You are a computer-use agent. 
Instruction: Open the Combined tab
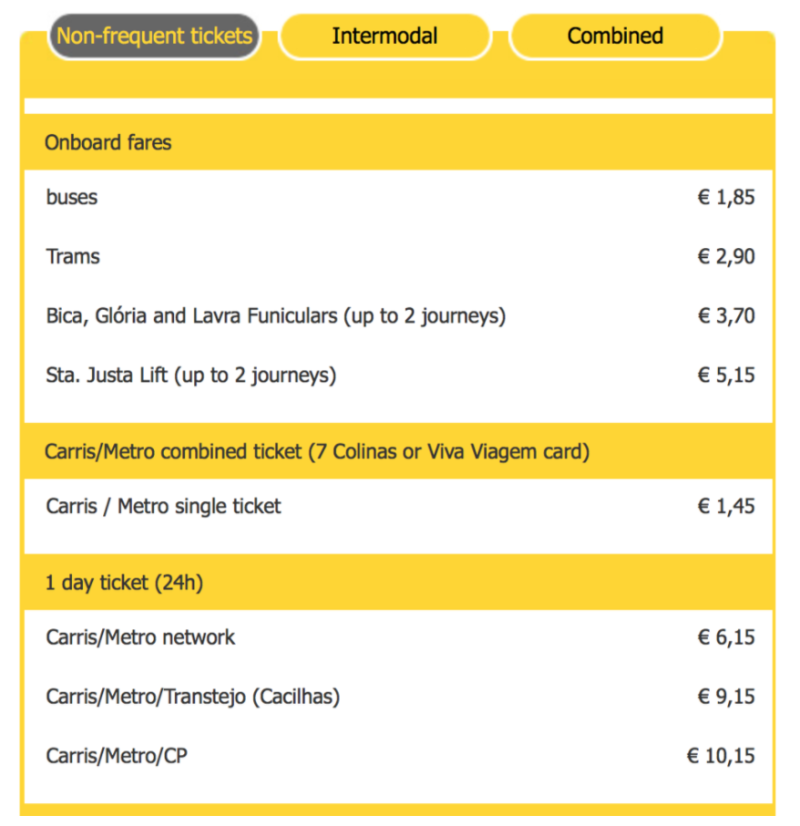pyautogui.click(x=615, y=36)
